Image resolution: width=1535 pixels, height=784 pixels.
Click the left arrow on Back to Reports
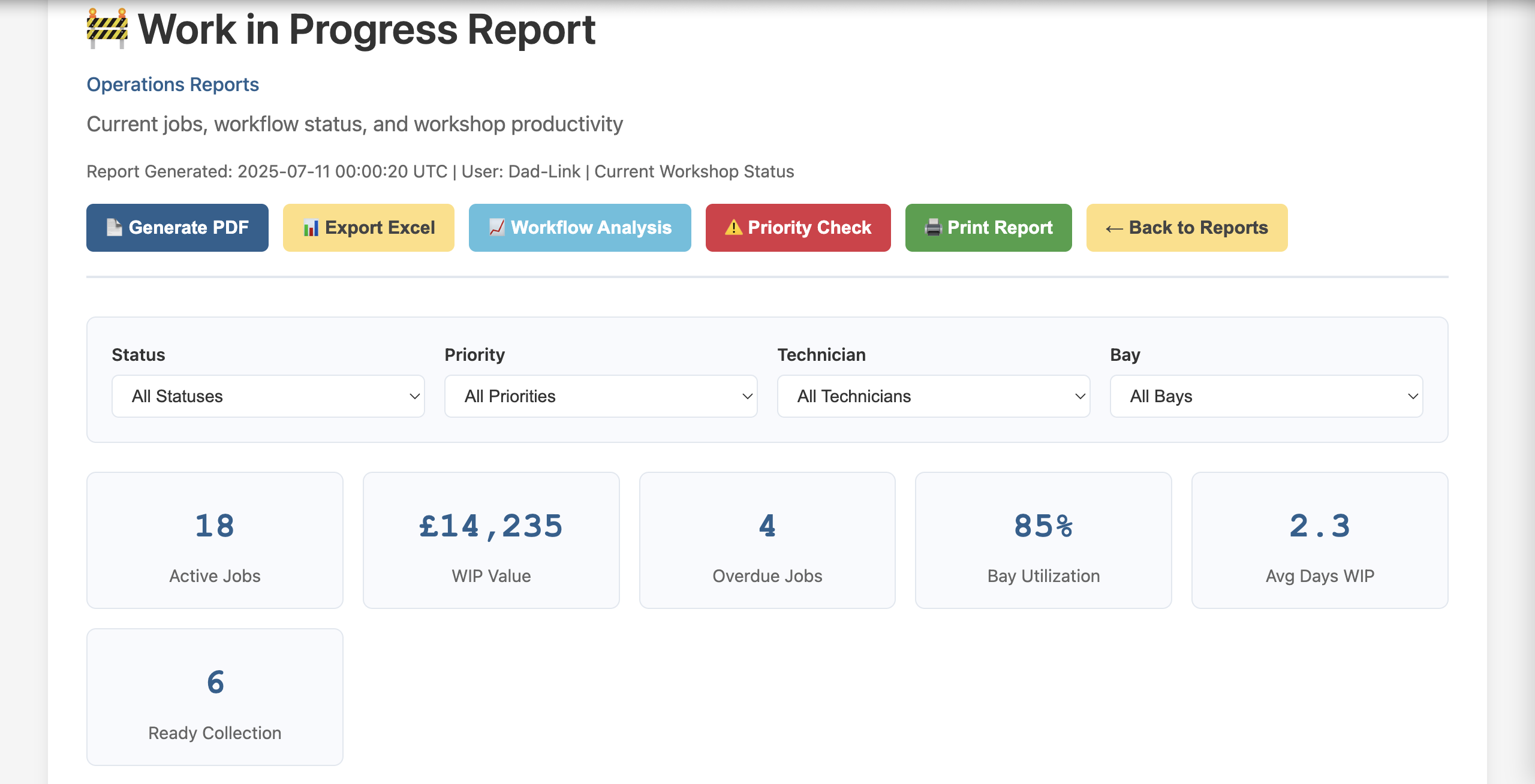point(1114,227)
